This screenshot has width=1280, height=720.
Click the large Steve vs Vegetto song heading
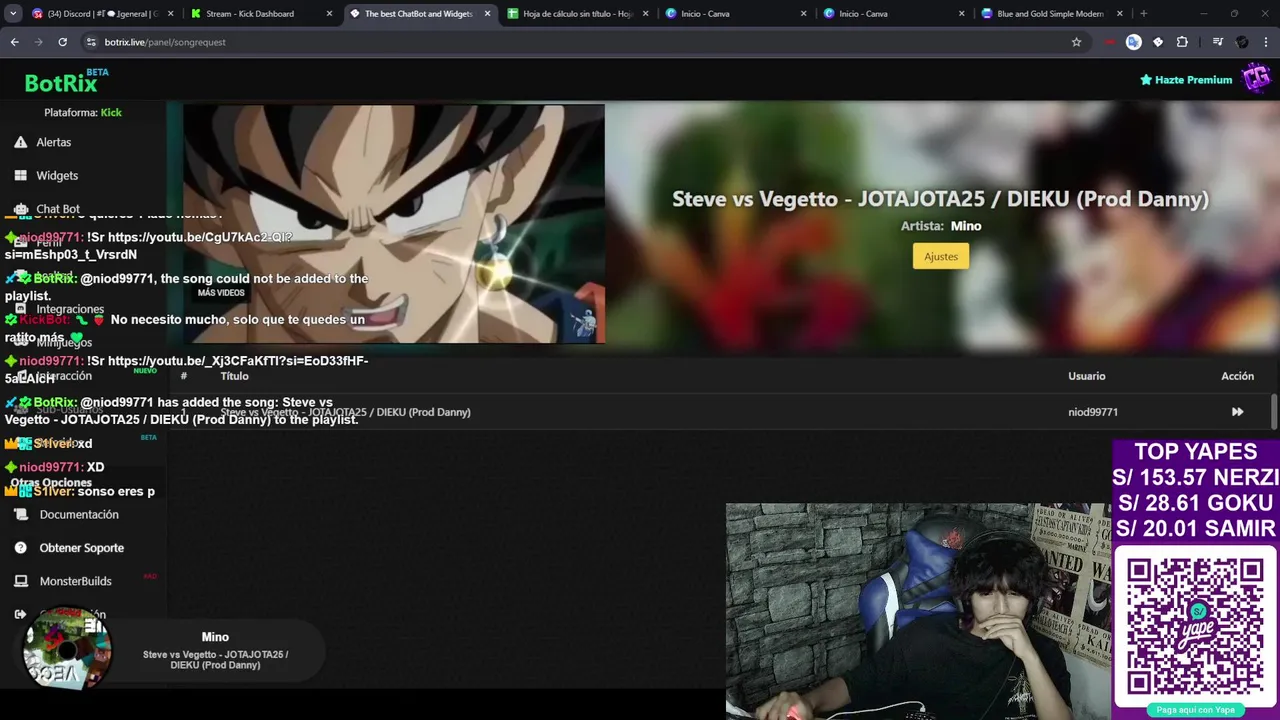pyautogui.click(x=940, y=199)
